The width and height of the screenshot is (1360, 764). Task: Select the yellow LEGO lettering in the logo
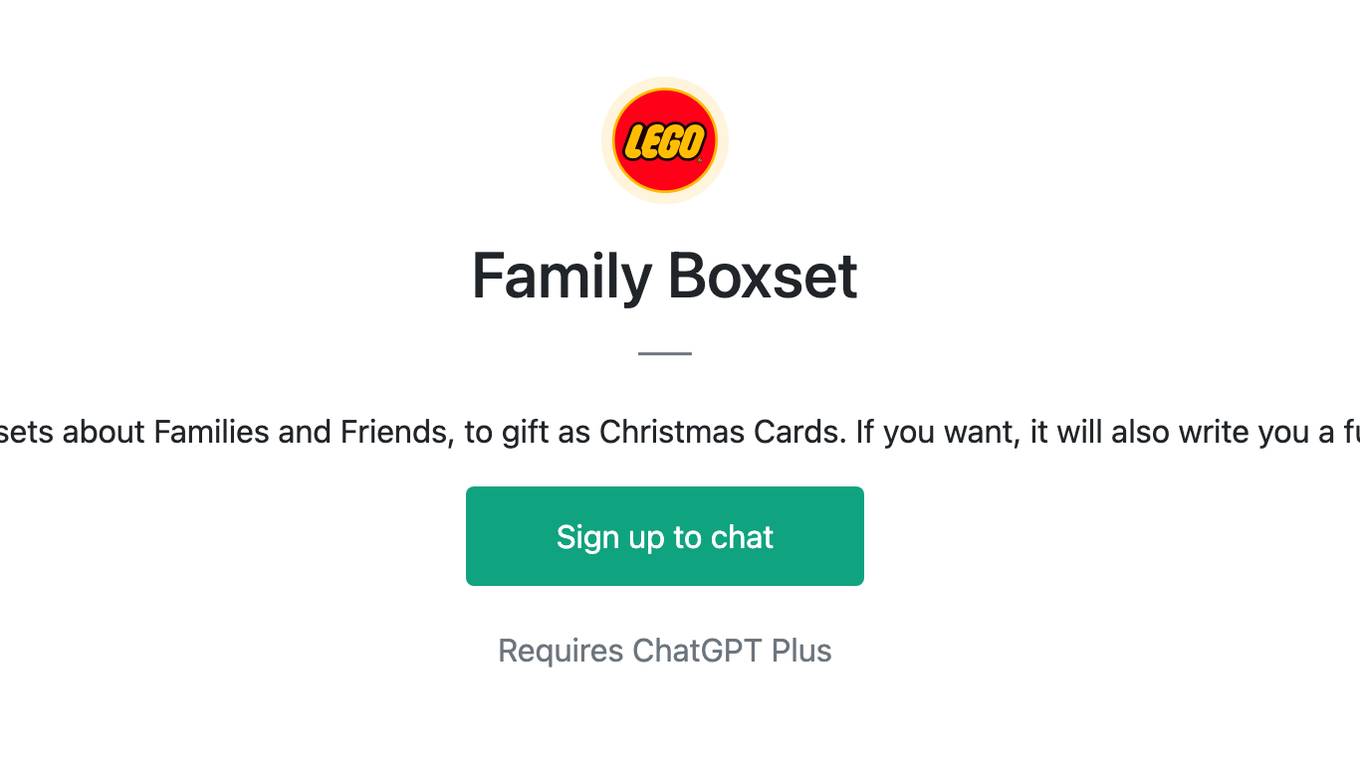click(x=664, y=142)
